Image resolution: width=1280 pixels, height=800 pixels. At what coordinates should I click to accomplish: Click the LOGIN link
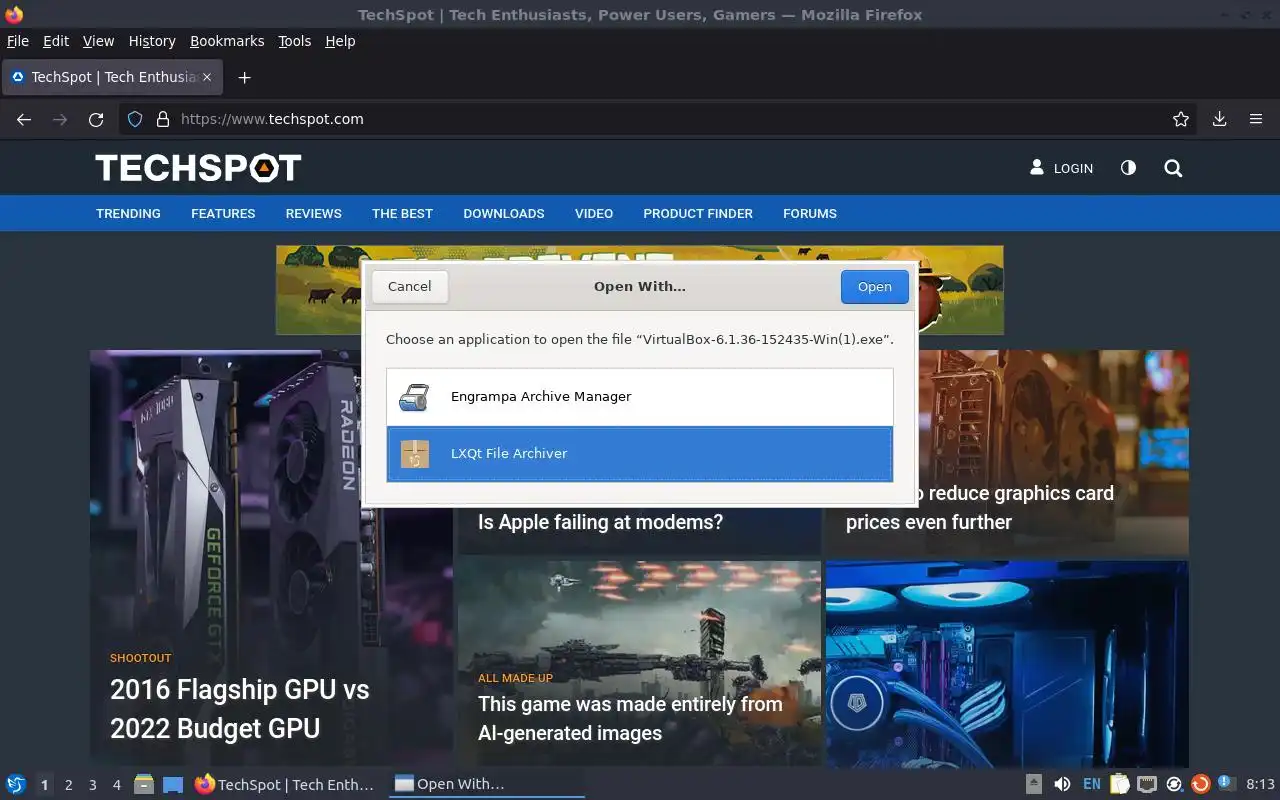[1062, 168]
